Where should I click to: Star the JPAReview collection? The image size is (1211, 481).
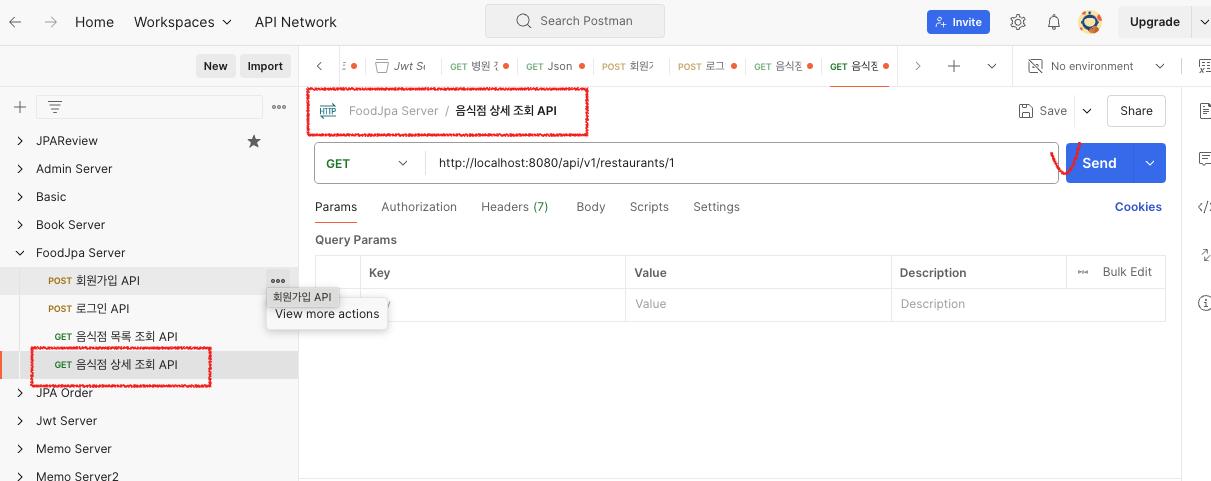254,141
